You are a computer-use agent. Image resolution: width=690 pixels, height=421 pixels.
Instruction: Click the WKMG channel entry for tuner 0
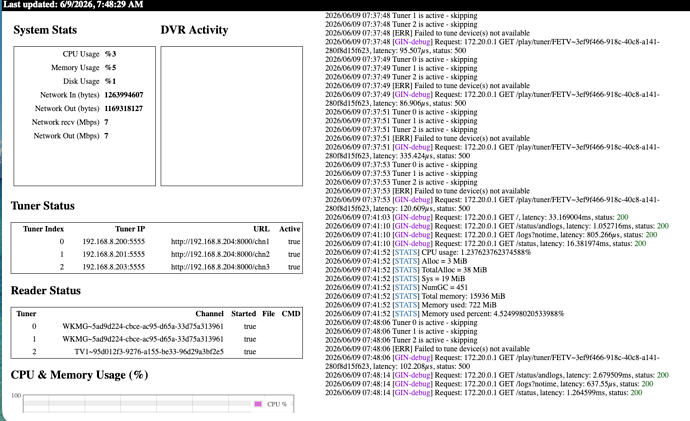pyautogui.click(x=143, y=326)
